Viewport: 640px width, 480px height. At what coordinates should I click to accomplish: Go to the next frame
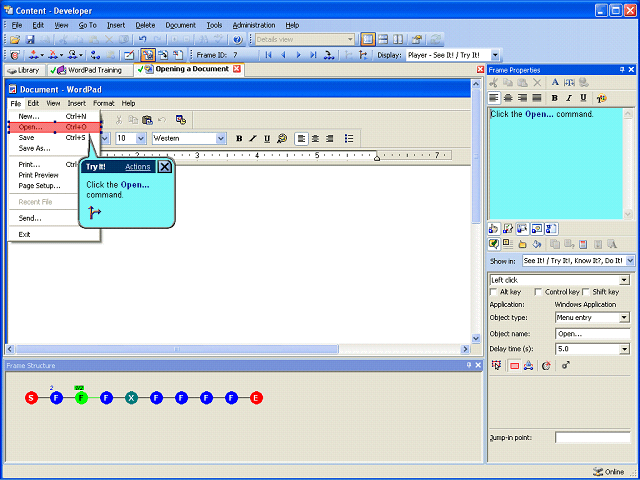point(298,55)
